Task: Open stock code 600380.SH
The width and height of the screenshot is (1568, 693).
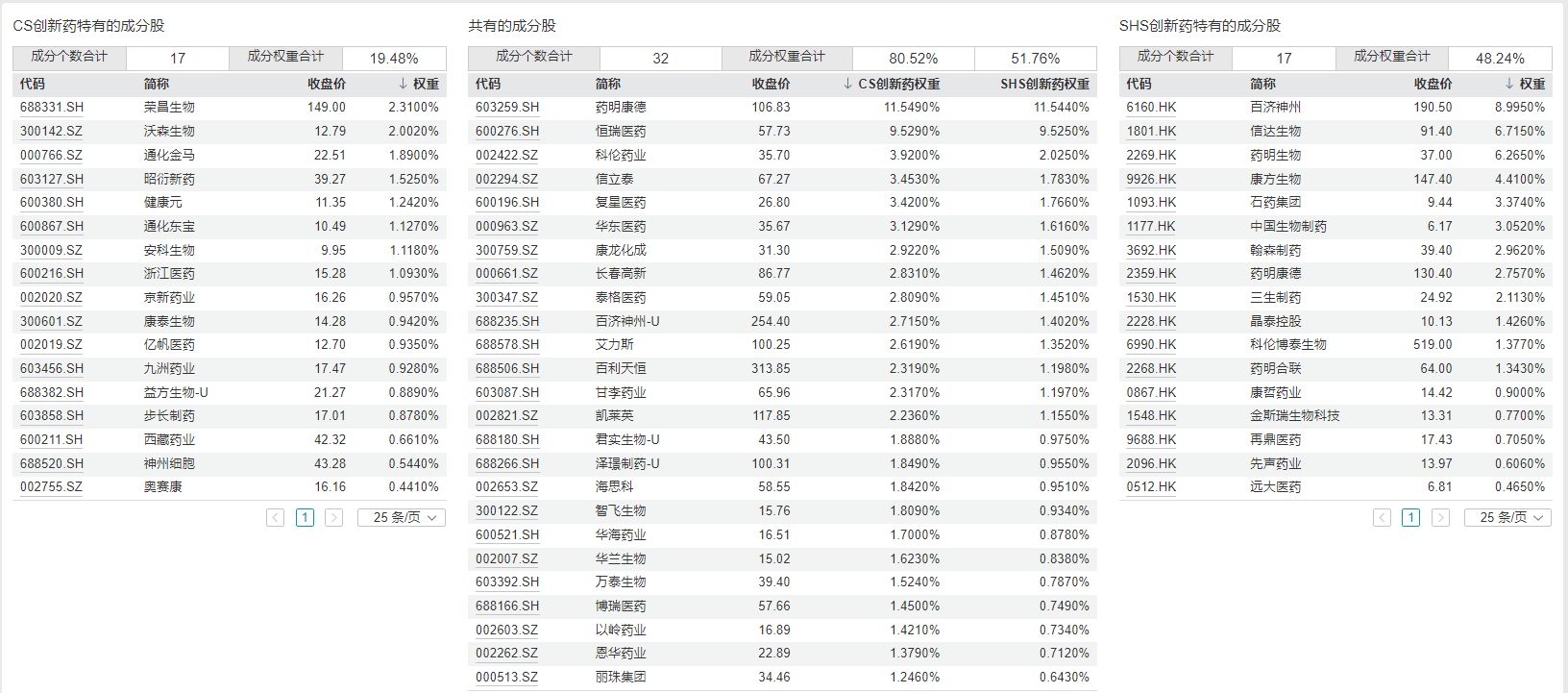Action: (x=52, y=203)
